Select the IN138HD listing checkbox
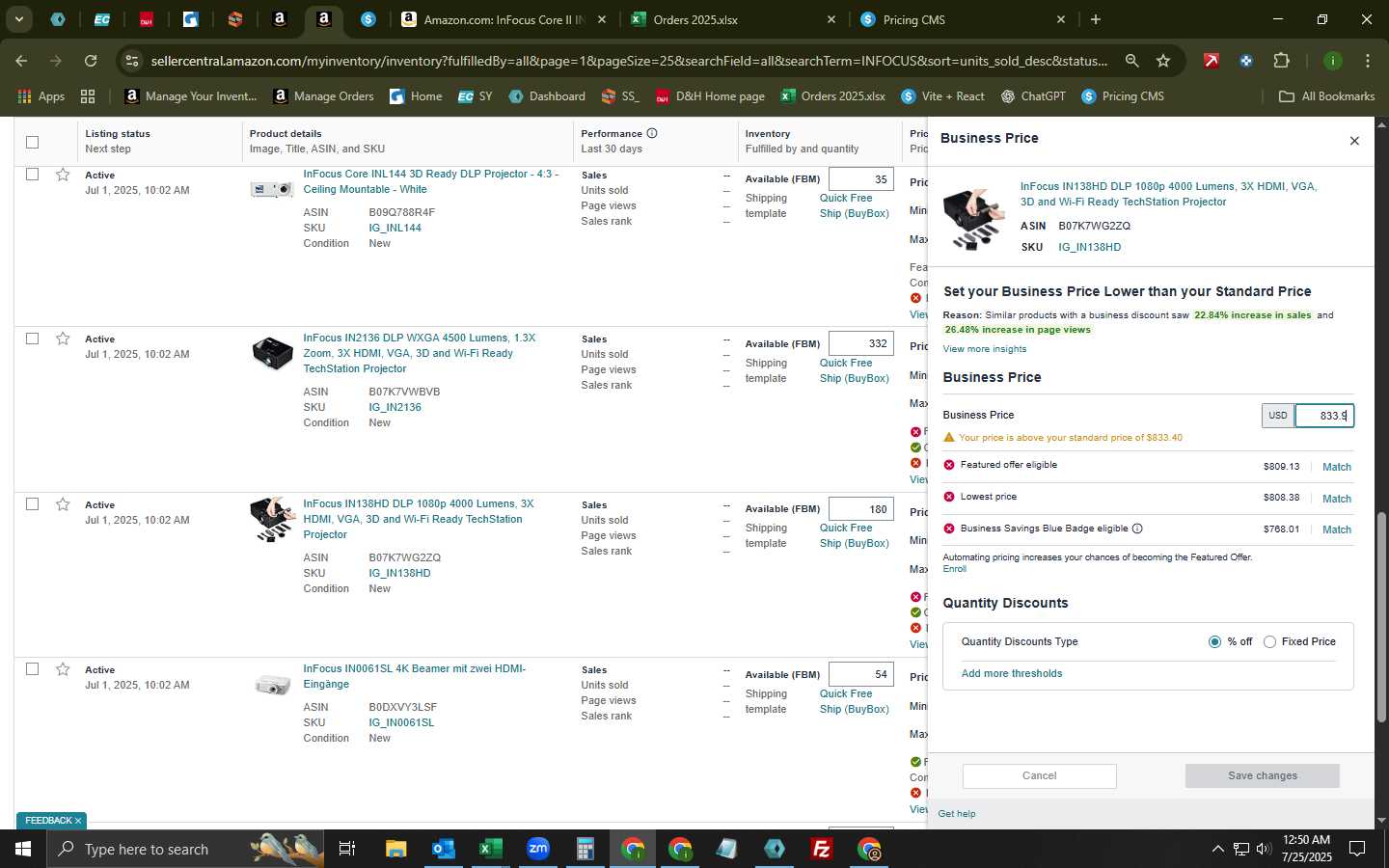 pos(32,504)
